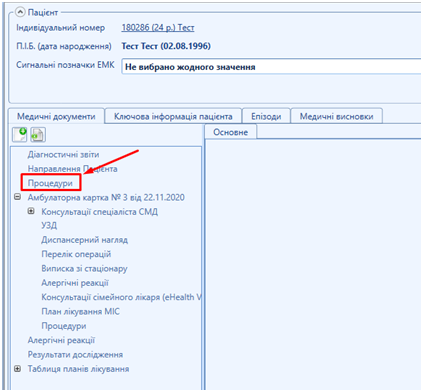This screenshot has height=392, width=423.
Task: Expand Таблиця планів лікування node
Action: point(18,369)
